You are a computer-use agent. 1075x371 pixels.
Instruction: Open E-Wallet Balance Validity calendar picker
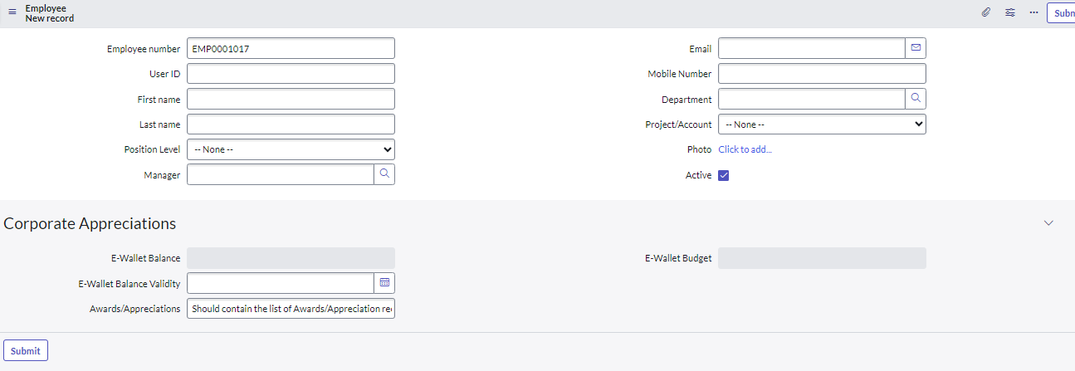(x=385, y=283)
